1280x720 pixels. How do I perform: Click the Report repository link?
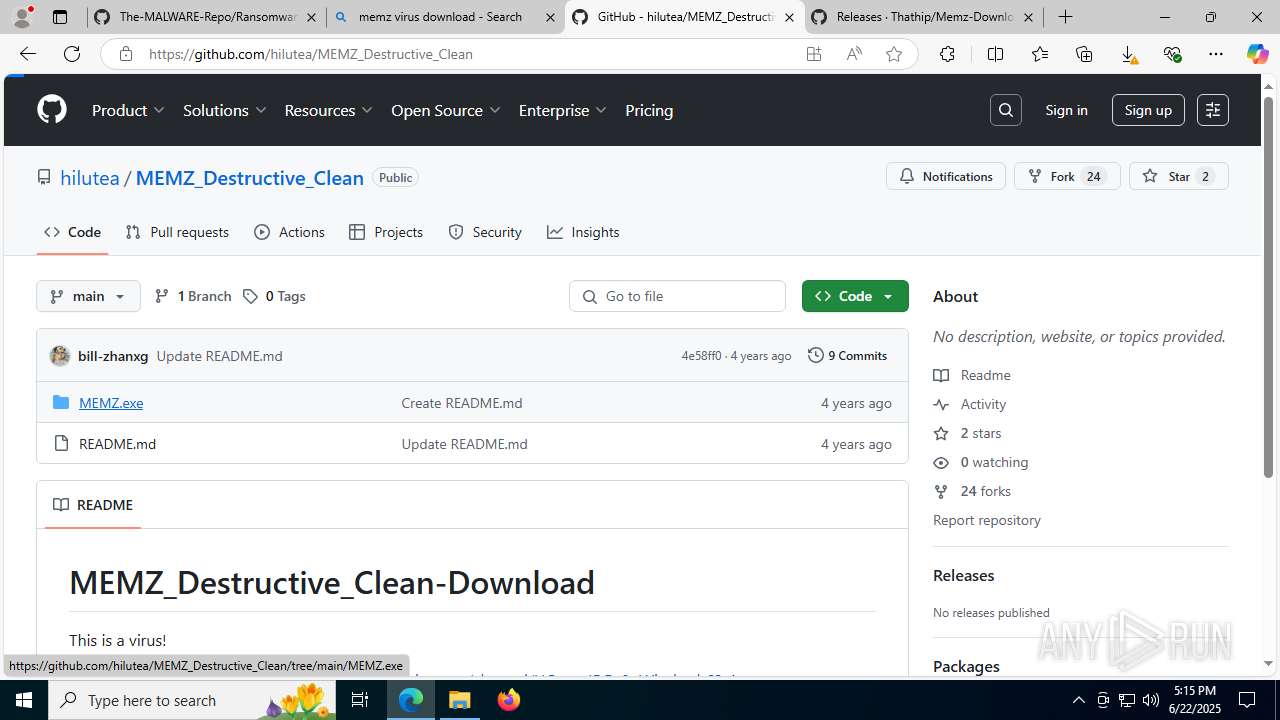click(987, 520)
